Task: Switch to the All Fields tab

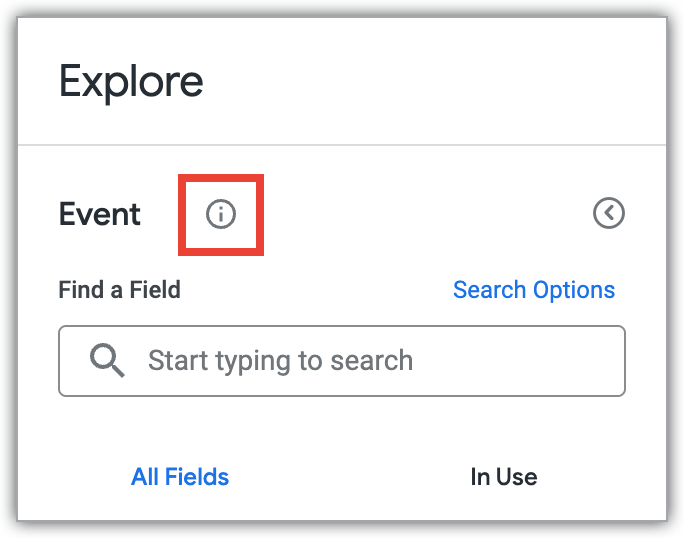Action: [180, 477]
